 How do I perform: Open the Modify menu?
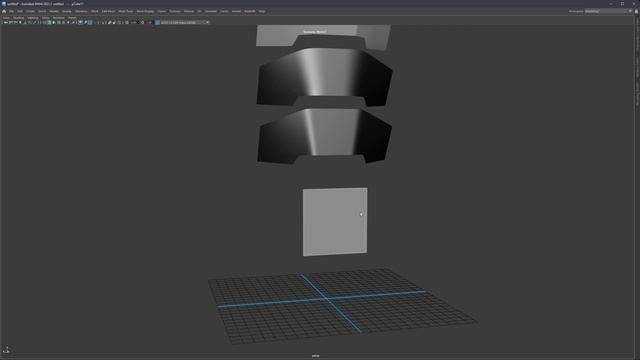pos(54,11)
